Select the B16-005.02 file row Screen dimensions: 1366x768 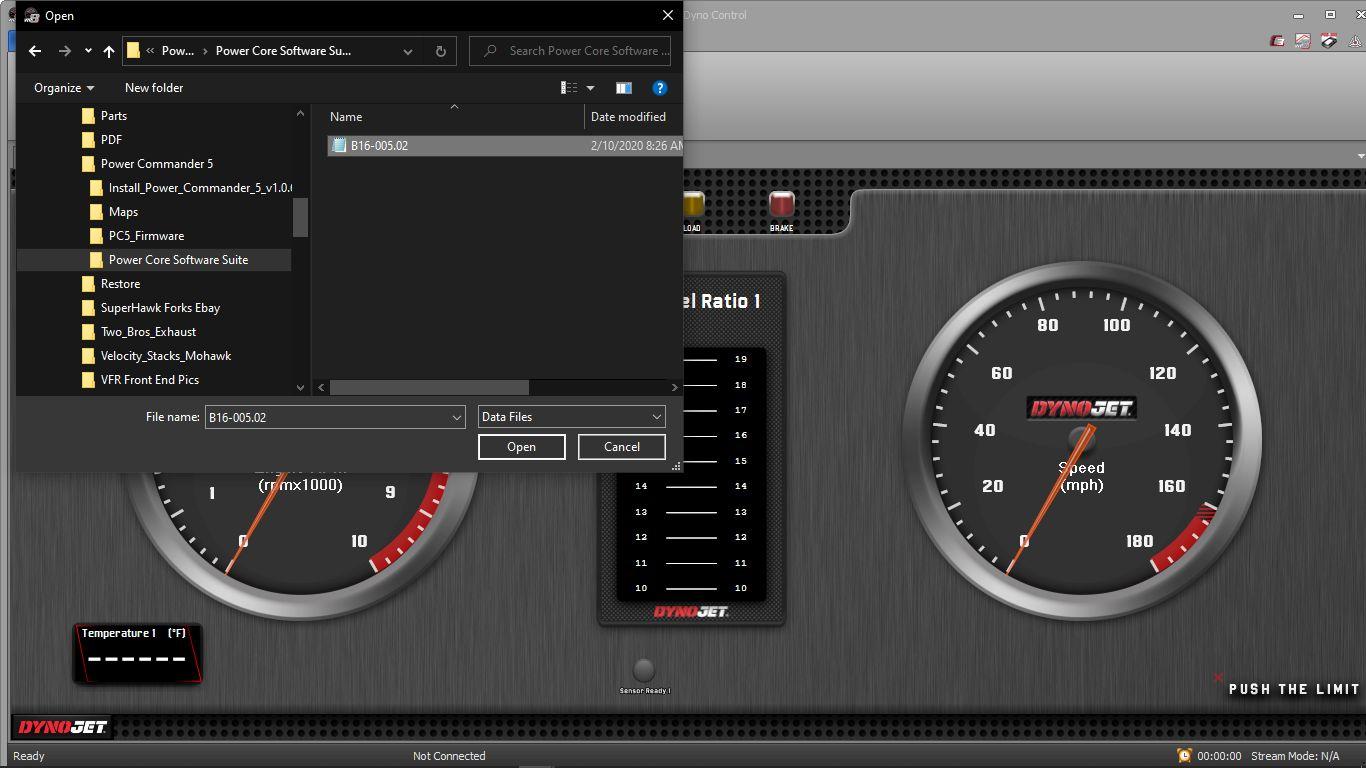505,145
